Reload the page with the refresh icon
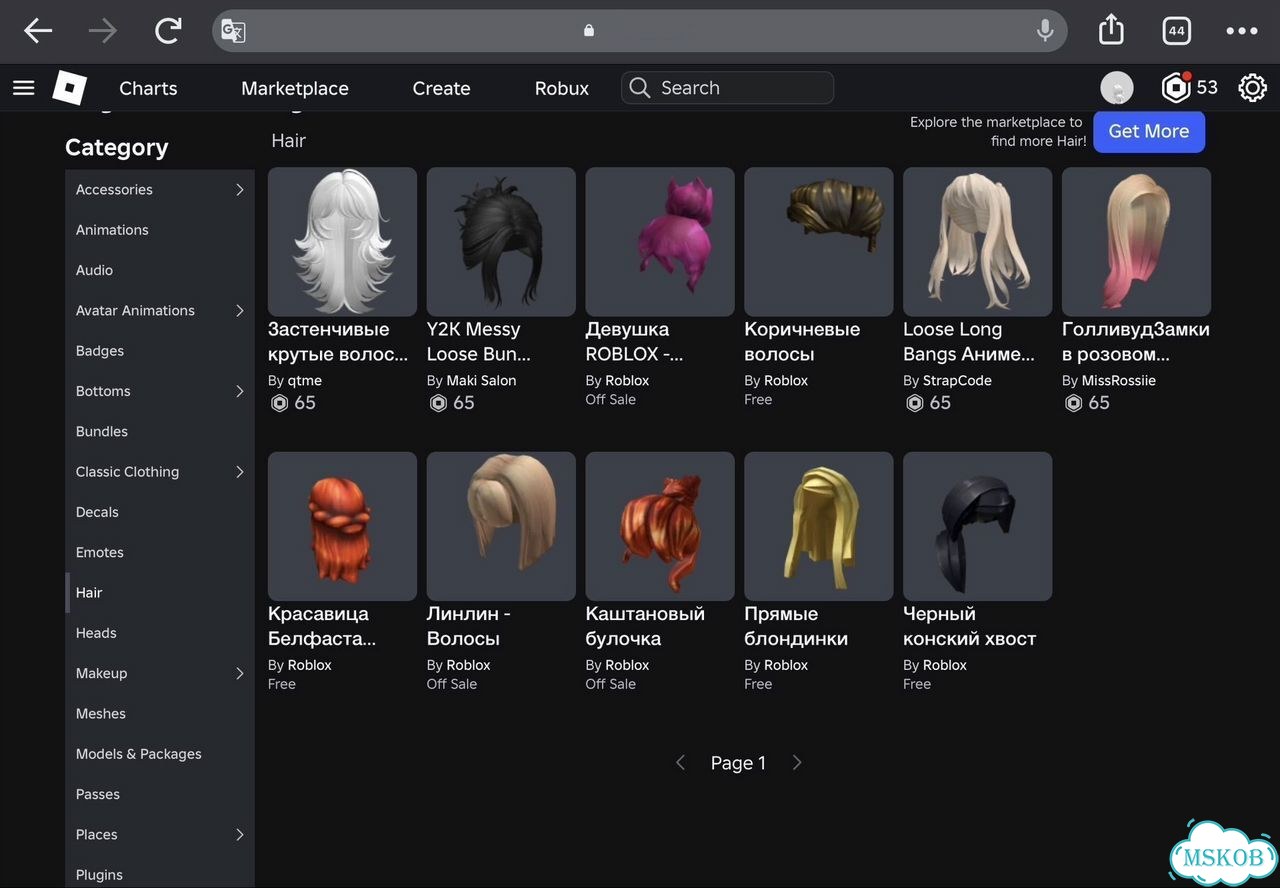Viewport: 1280px width, 888px height. tap(168, 31)
